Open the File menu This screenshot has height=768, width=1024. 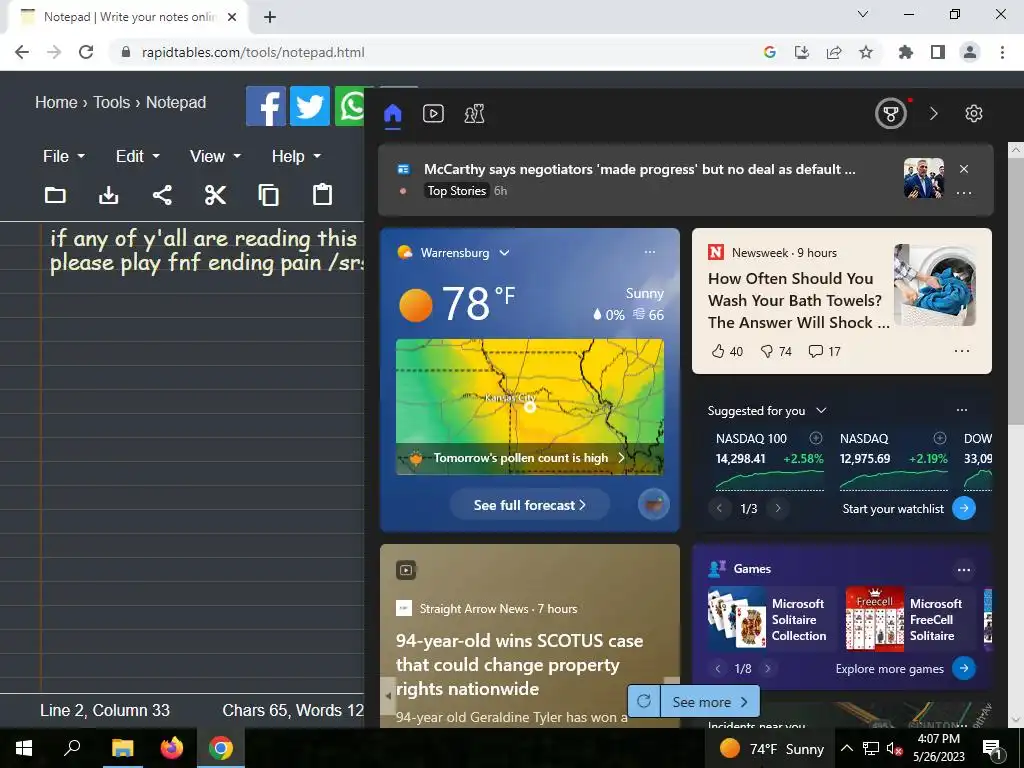[63, 157]
